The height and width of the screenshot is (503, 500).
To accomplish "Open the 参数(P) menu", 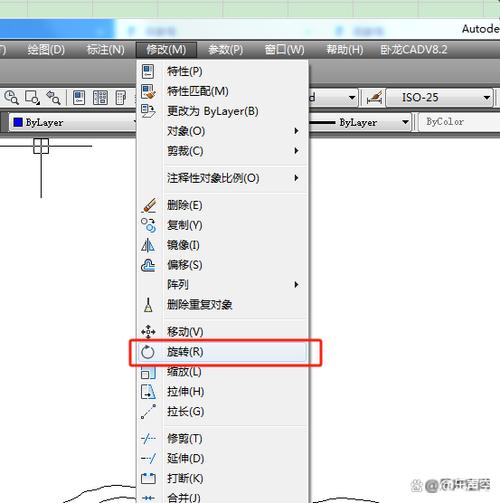I will pos(226,50).
